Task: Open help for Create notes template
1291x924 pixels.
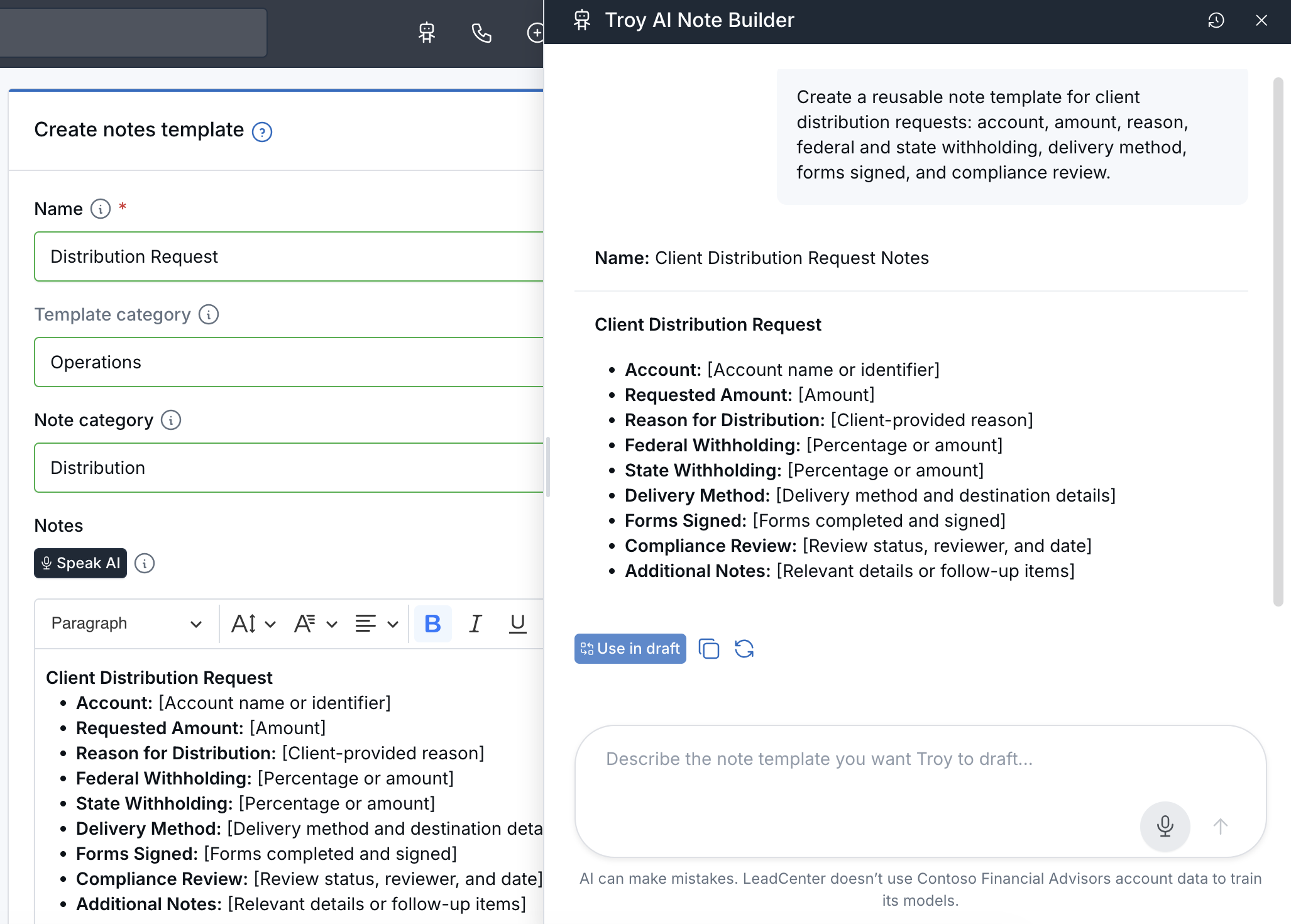Action: (262, 131)
